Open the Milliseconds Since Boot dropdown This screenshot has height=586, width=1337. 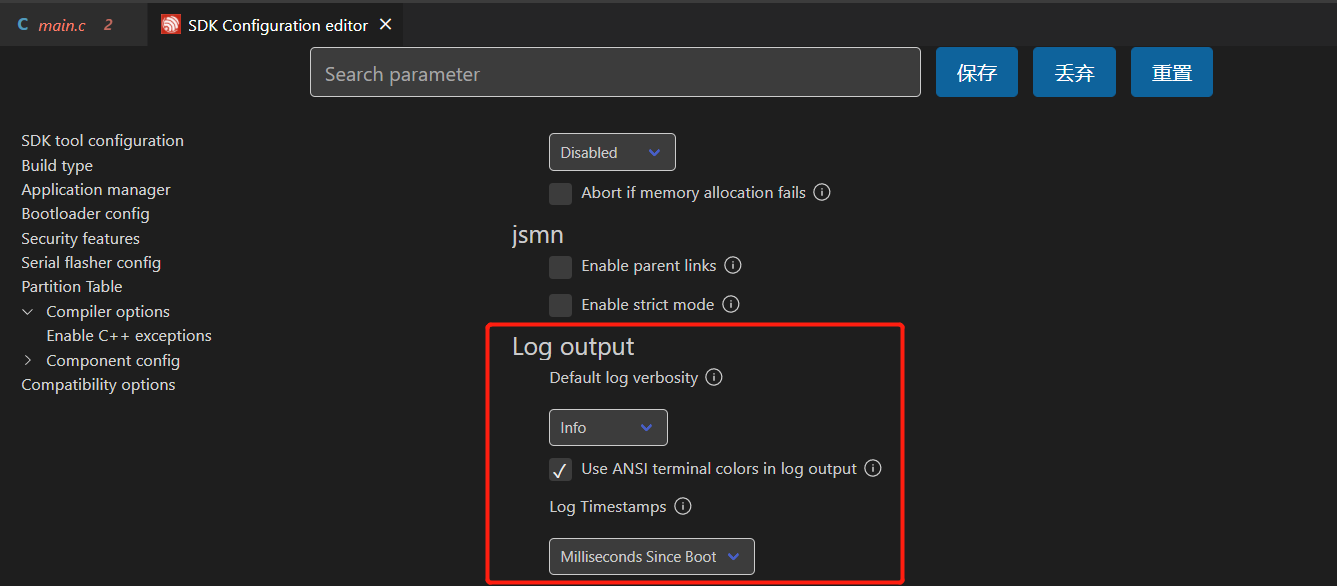(x=652, y=556)
